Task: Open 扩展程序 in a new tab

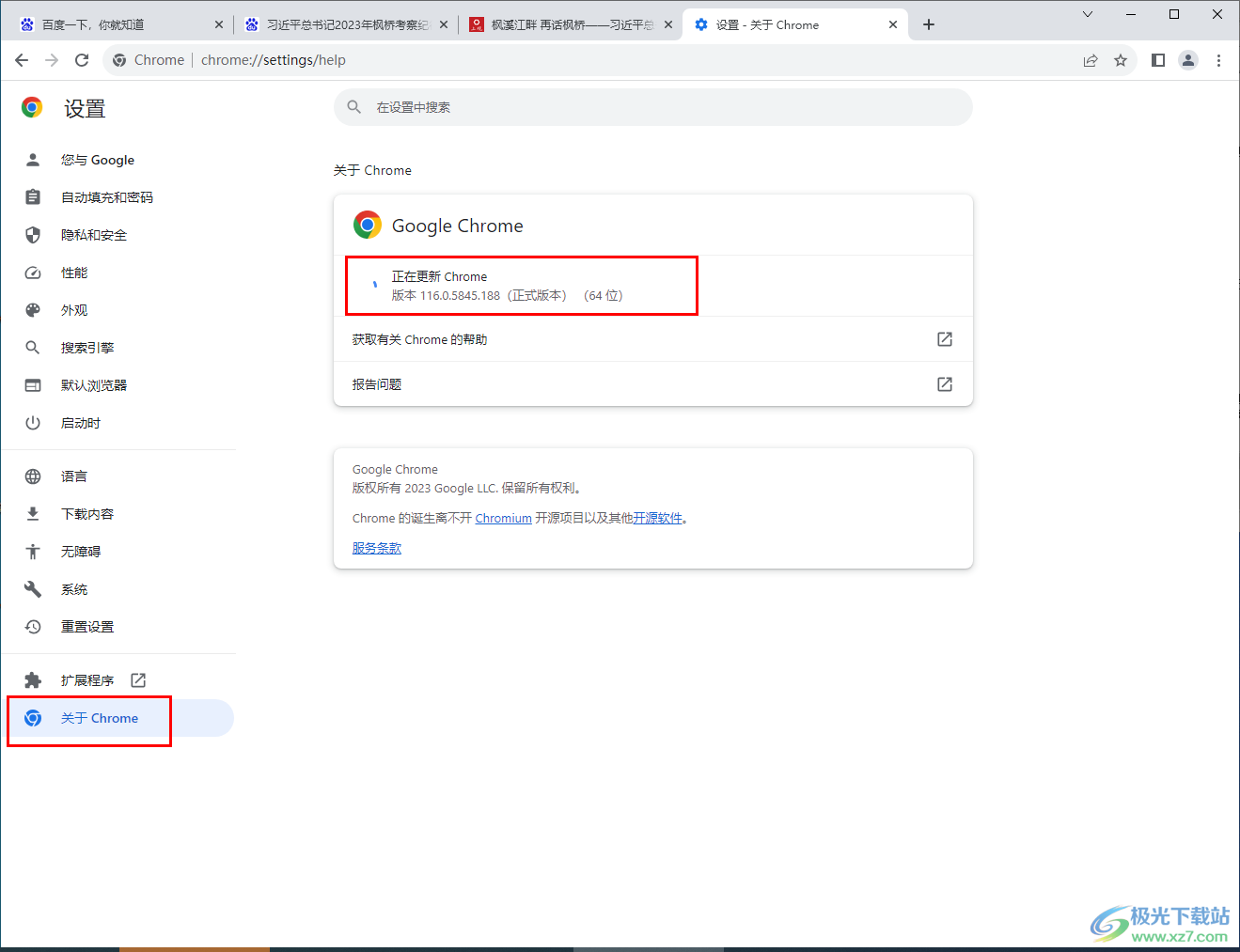Action: pos(118,680)
